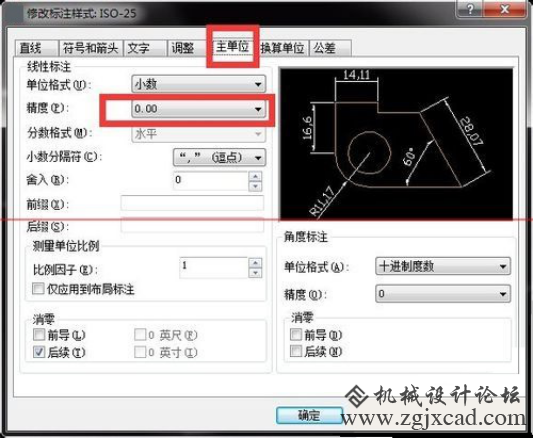Image resolution: width=533 pixels, height=439 pixels.
Task: Enable angular 前导 zero suppression checkbox
Action: pos(295,335)
